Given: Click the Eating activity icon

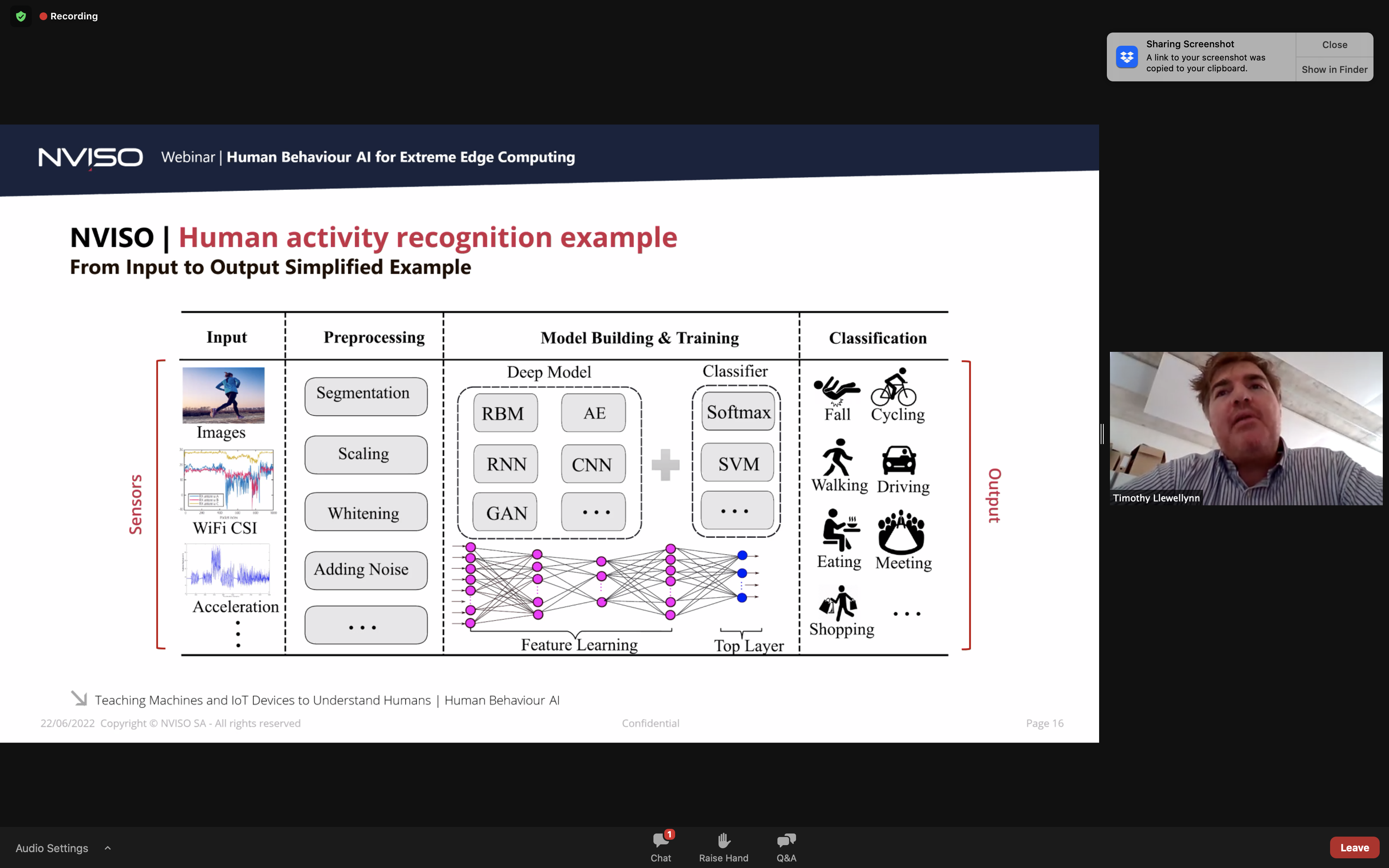Looking at the screenshot, I should pyautogui.click(x=841, y=530).
